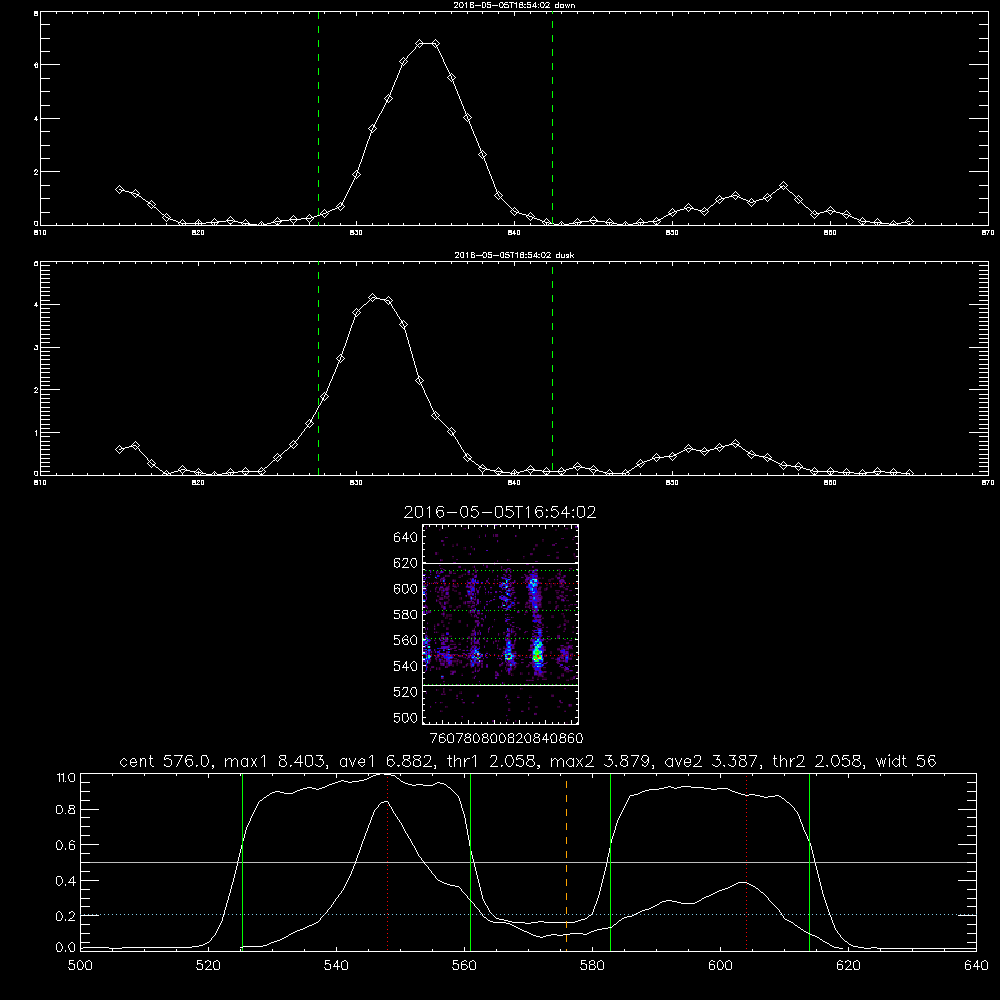Click the "cent 576.0" value in stats line
The width and height of the screenshot is (1000, 1000).
[x=166, y=761]
